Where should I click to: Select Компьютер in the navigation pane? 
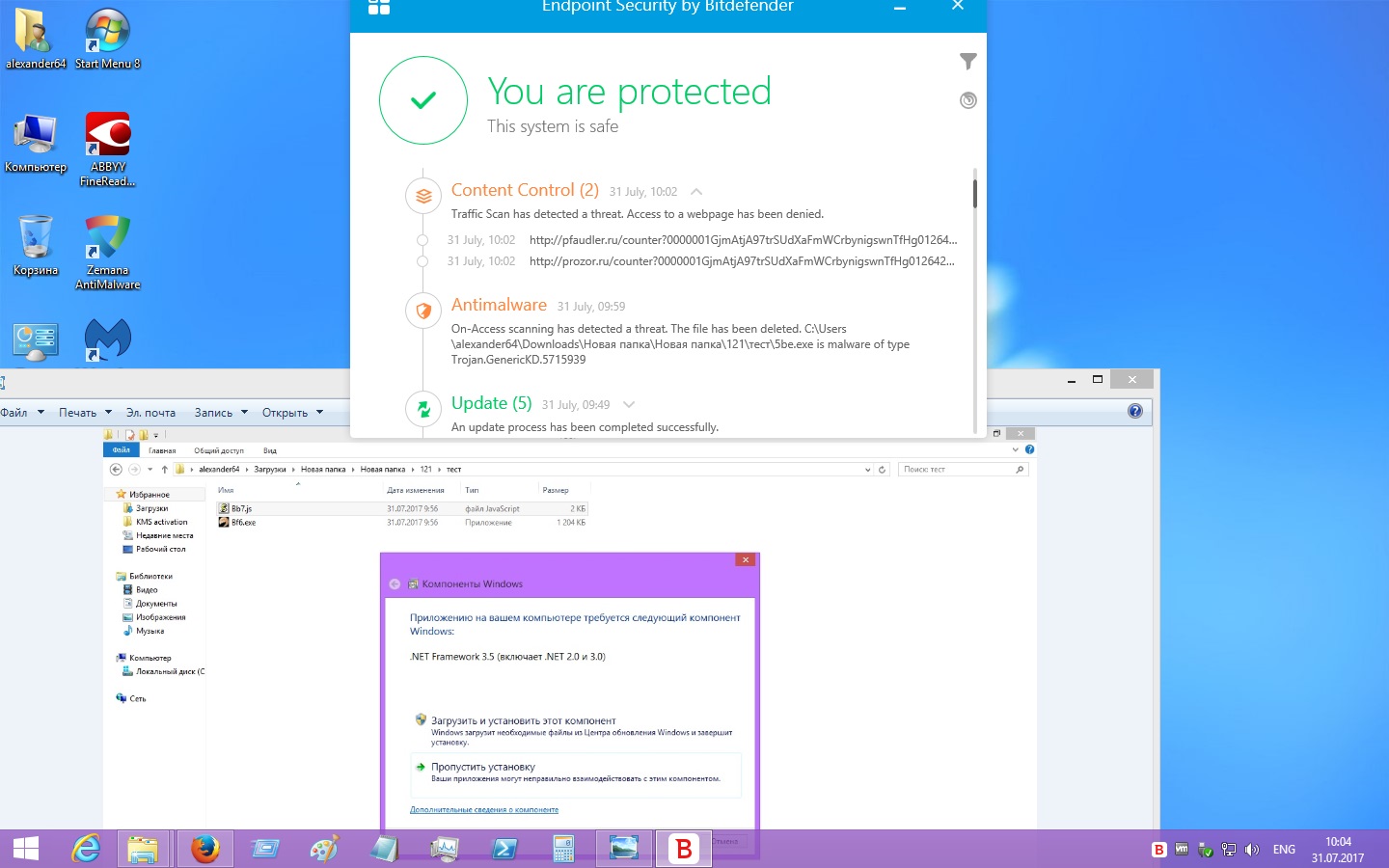(150, 658)
